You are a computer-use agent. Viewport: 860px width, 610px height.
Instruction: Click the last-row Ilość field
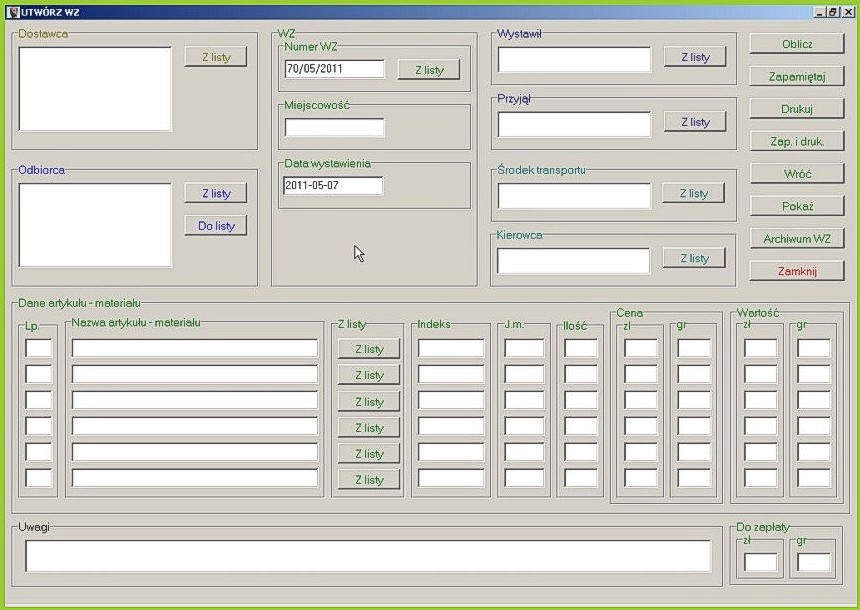580,478
